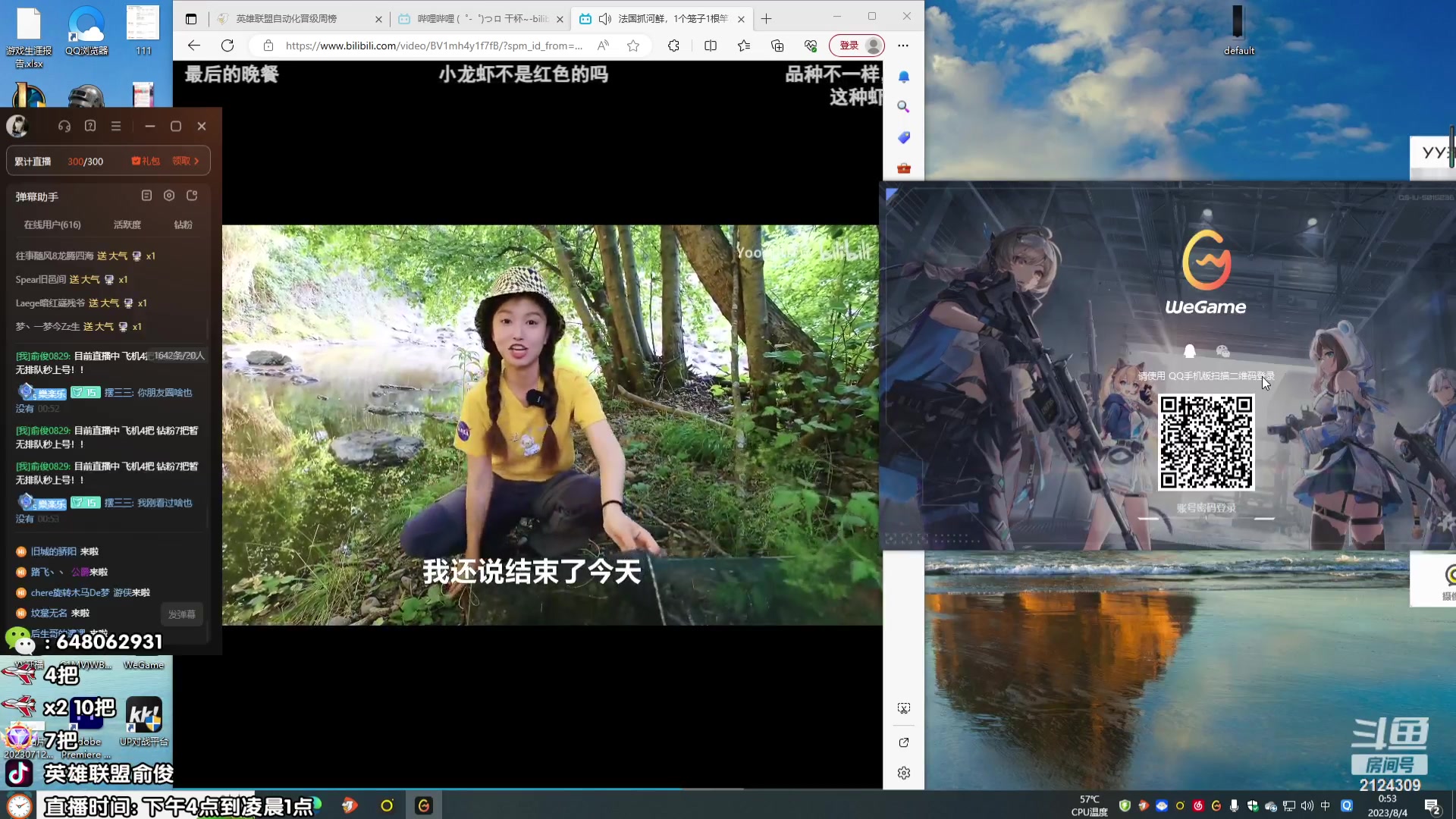Viewport: 1456px width, 819px height.
Task: Switch to the 活跃度 tab
Action: (x=127, y=224)
